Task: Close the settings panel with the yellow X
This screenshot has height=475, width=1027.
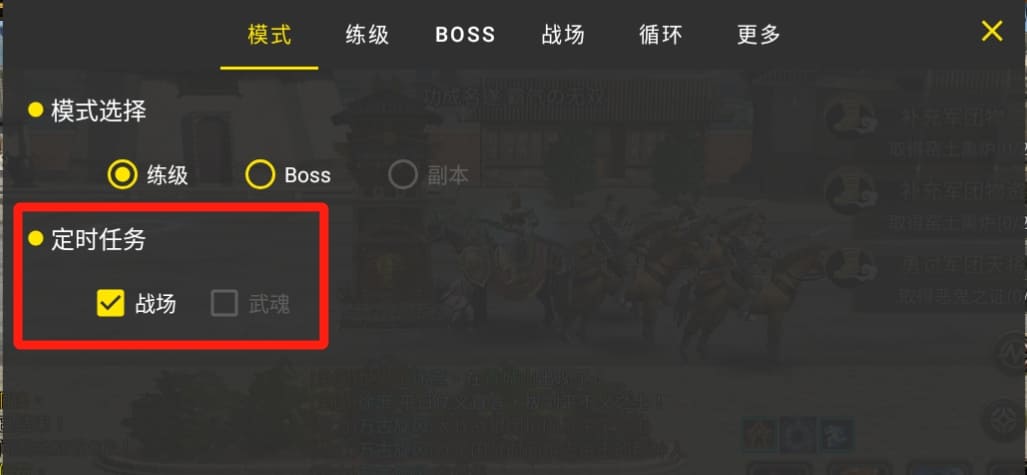Action: pos(991,31)
